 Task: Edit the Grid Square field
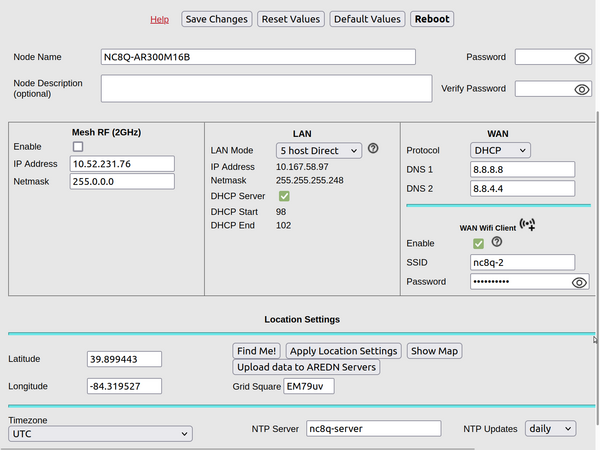[309, 386]
